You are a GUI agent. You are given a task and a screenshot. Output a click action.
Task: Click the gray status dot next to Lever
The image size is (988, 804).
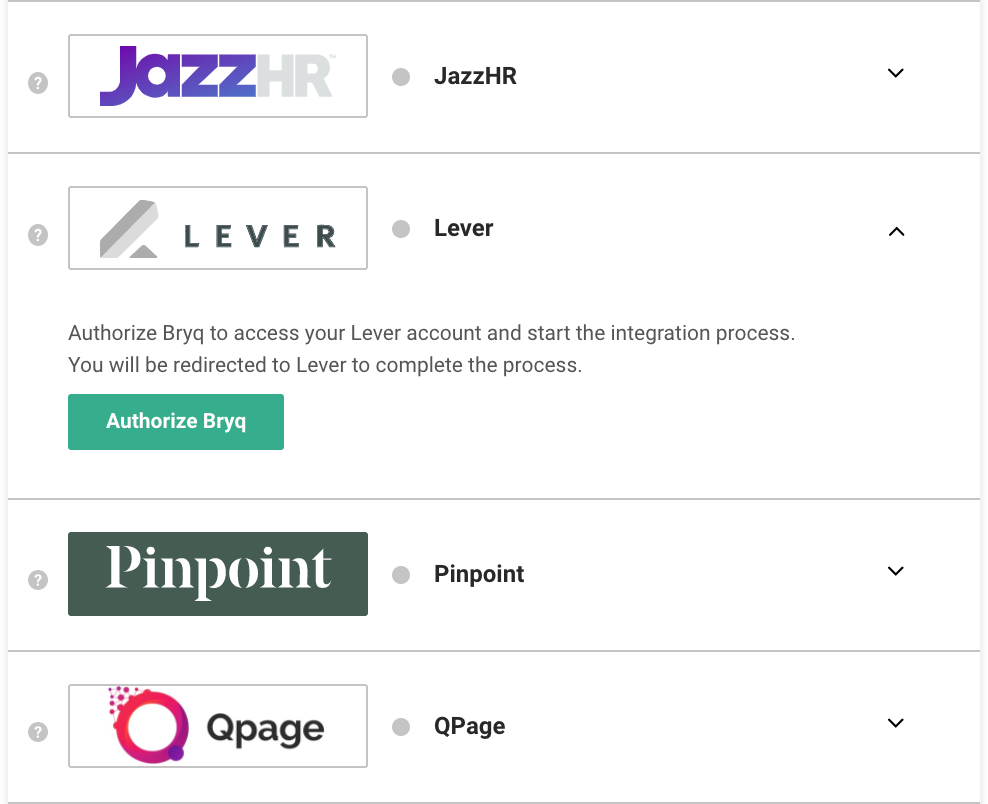pos(401,229)
